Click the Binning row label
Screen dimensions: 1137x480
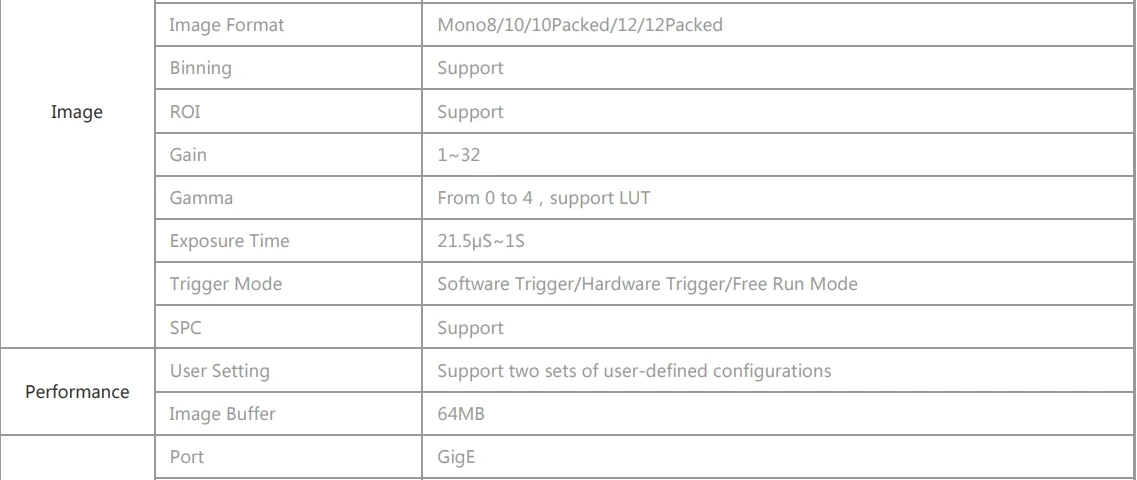pos(200,69)
